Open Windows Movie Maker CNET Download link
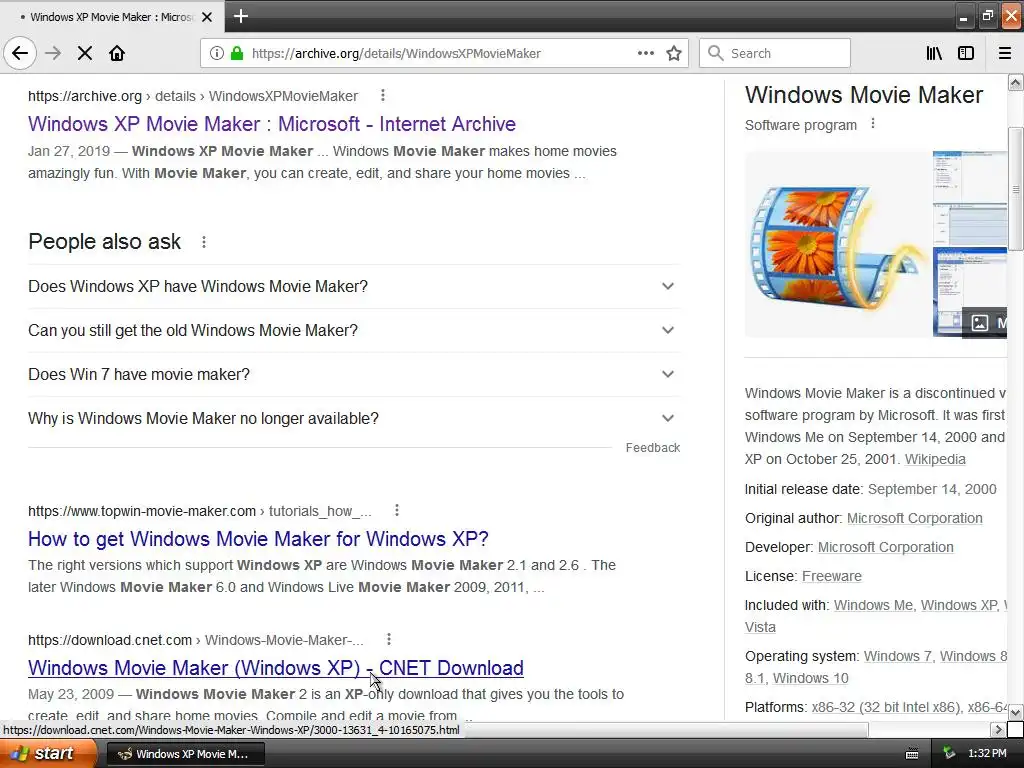 (276, 667)
